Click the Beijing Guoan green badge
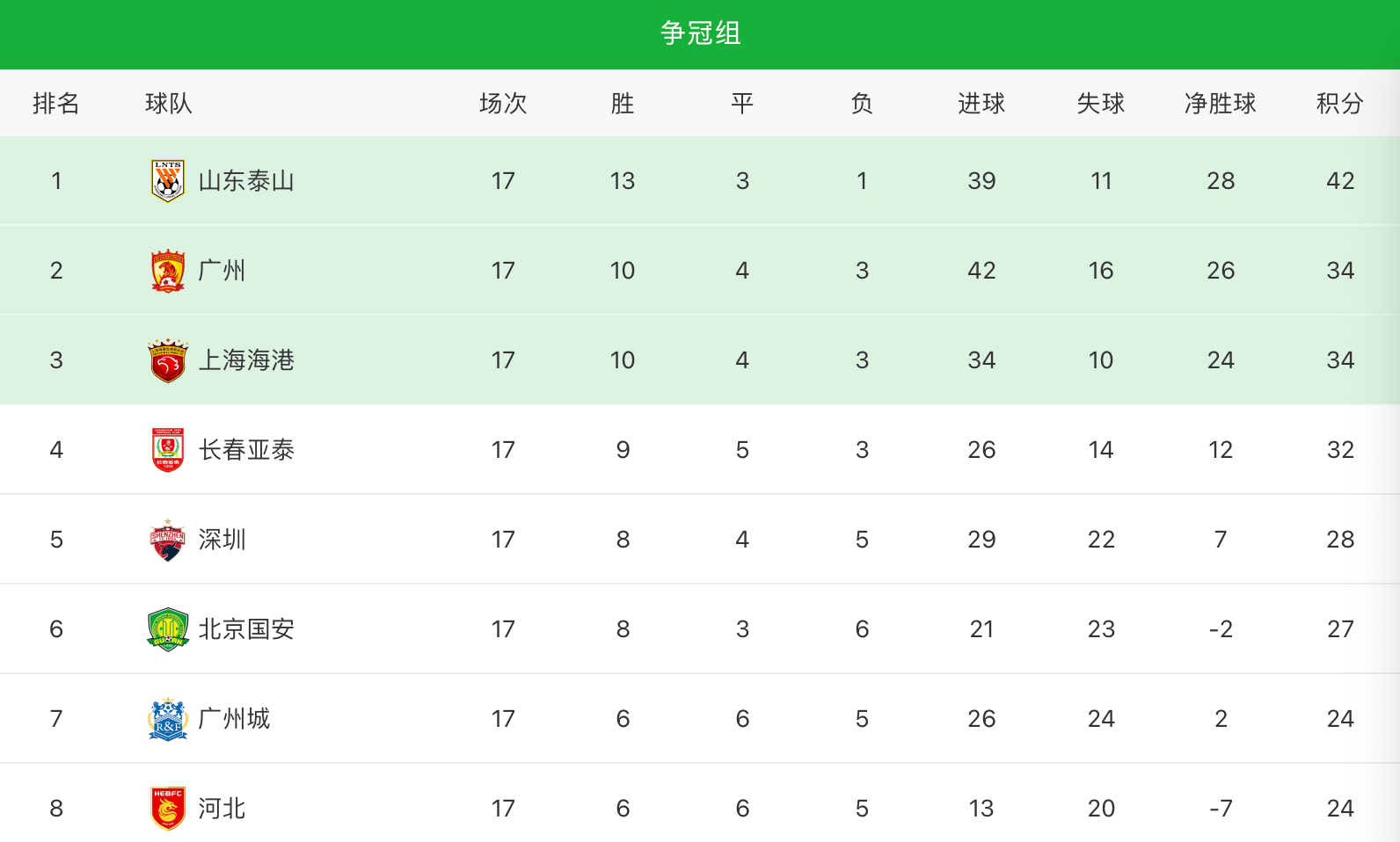1400x842 pixels. (167, 629)
